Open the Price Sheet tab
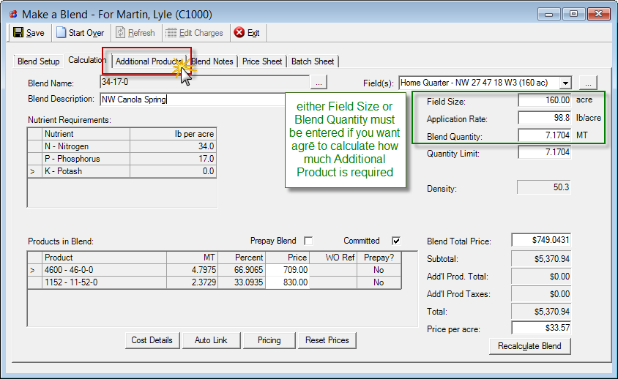Viewport: 618px width, 379px height. pos(262,61)
